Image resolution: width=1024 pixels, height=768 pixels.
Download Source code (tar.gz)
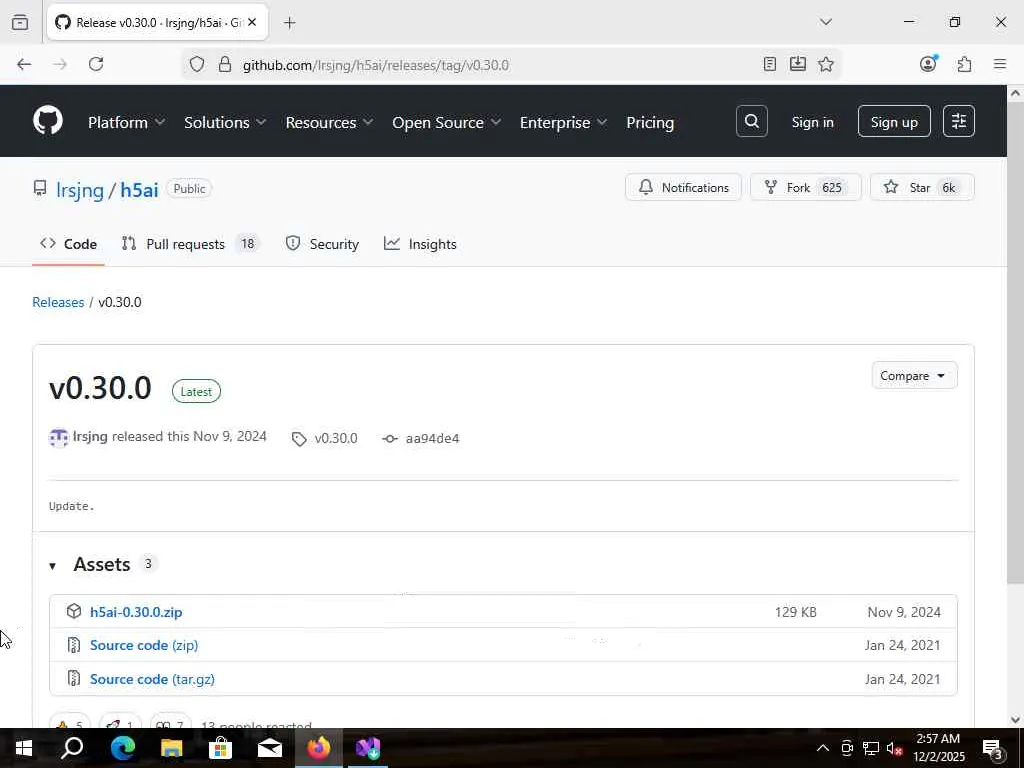152,679
